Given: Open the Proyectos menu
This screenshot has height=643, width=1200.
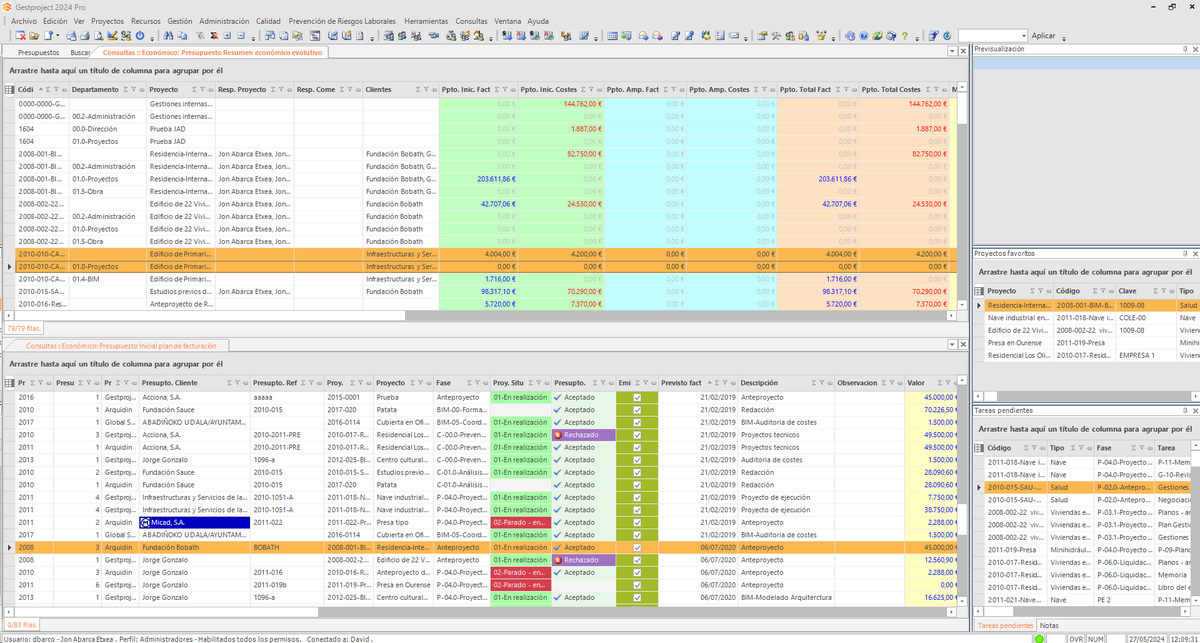Looking at the screenshot, I should tap(107, 21).
